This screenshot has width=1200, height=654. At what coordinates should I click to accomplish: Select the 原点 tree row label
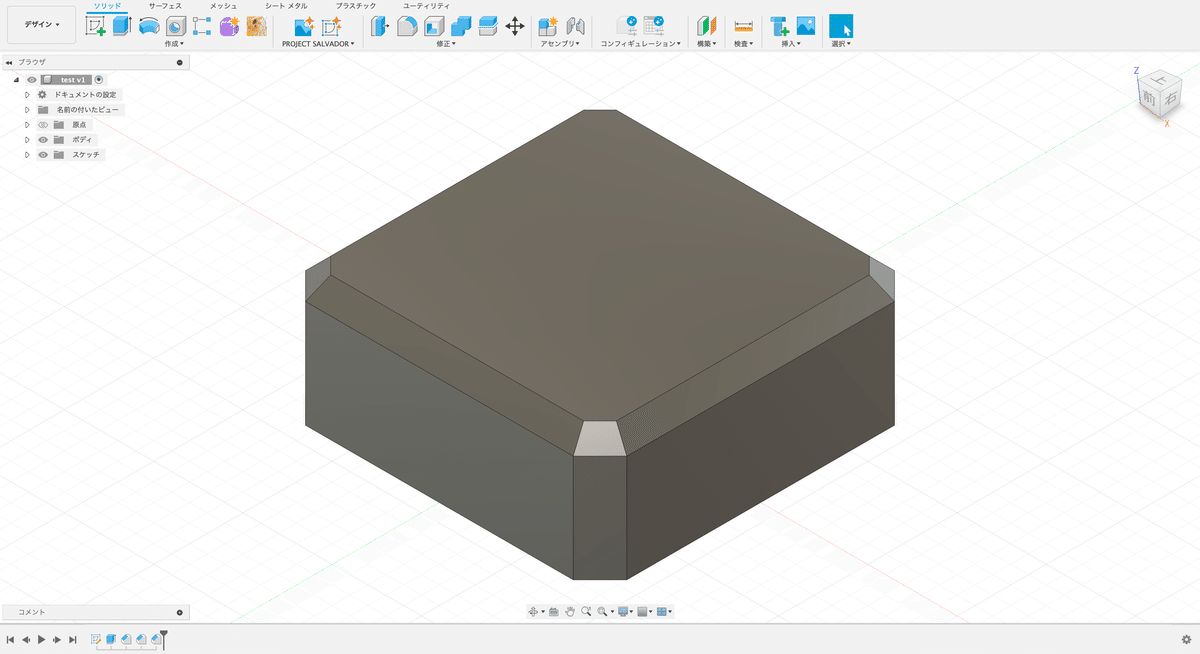point(79,125)
